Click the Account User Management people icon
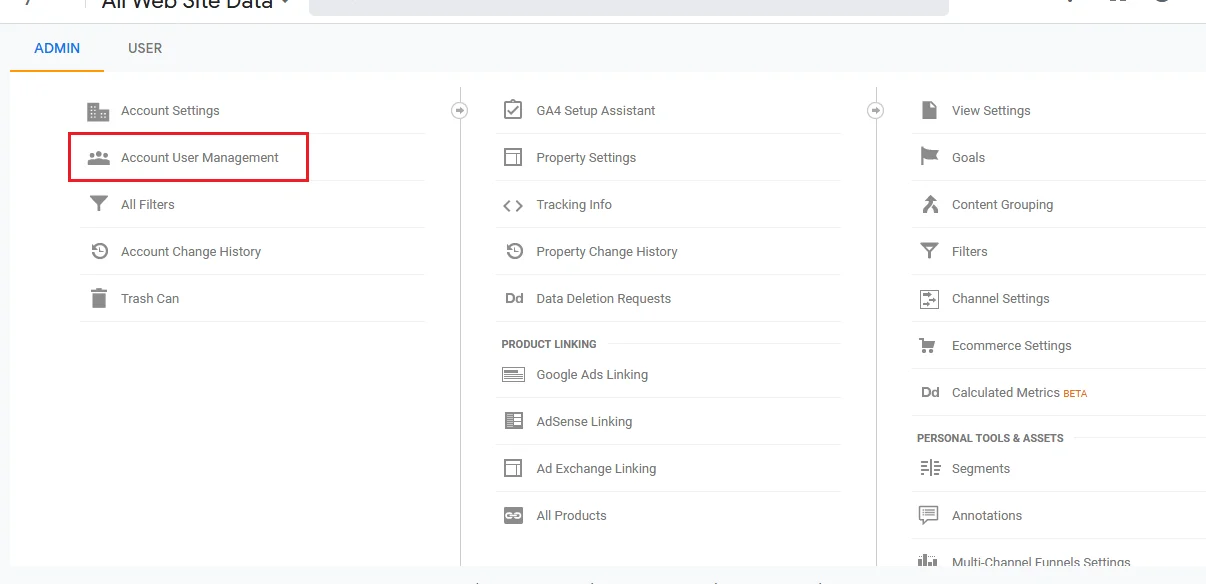This screenshot has width=1206, height=584. tap(98, 158)
